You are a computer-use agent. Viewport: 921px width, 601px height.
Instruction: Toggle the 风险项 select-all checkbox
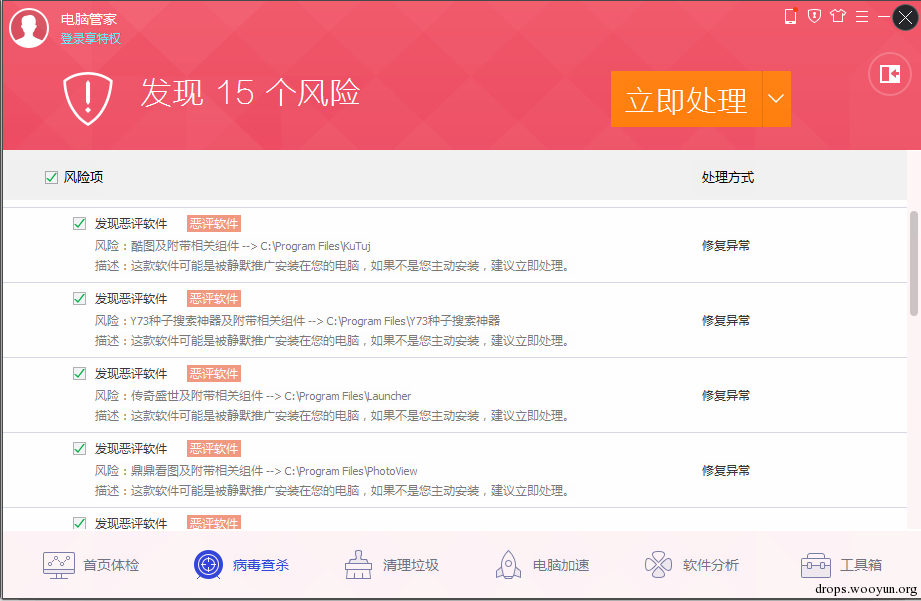coord(51,177)
